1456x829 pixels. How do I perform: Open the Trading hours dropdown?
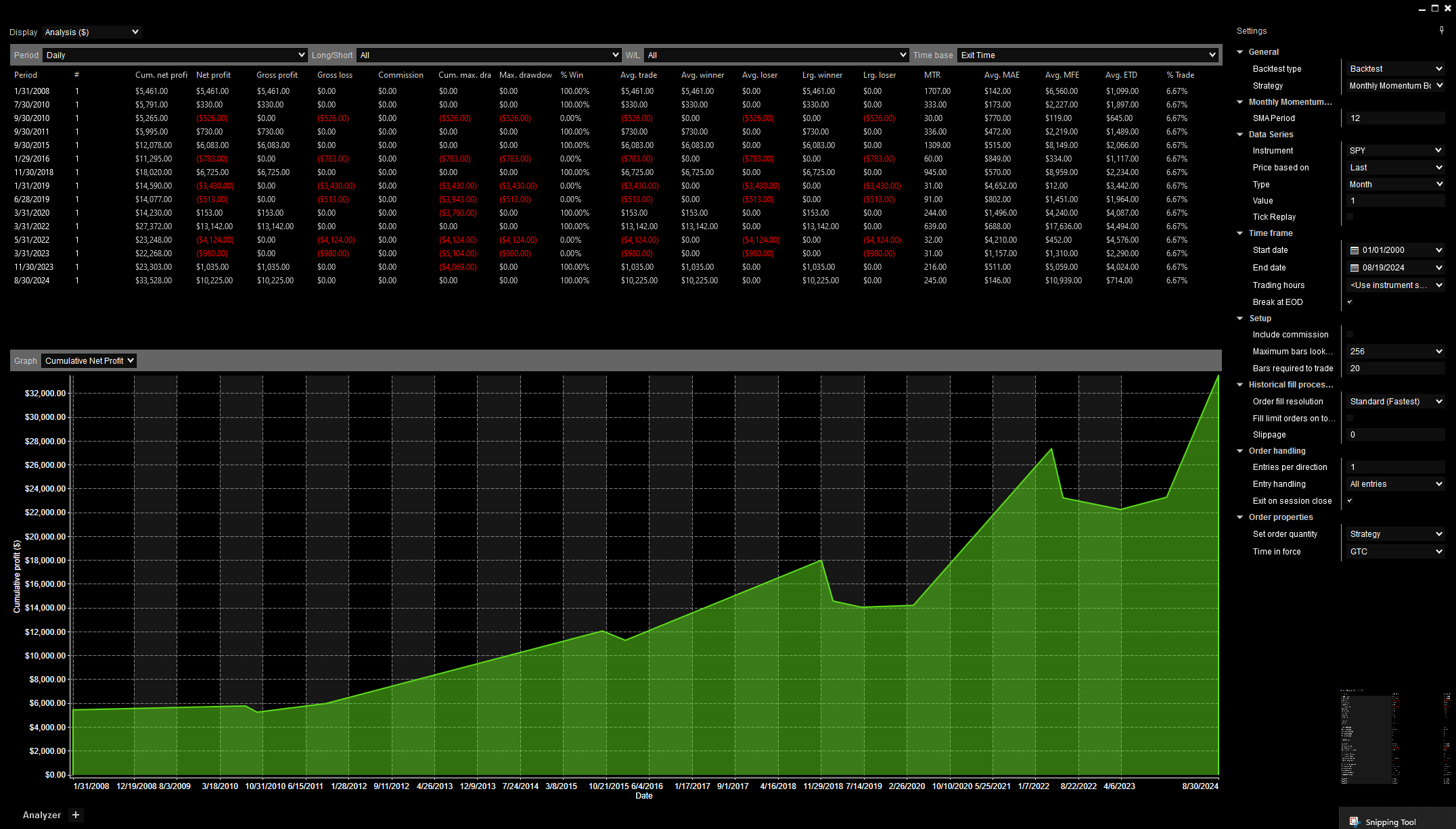1395,285
